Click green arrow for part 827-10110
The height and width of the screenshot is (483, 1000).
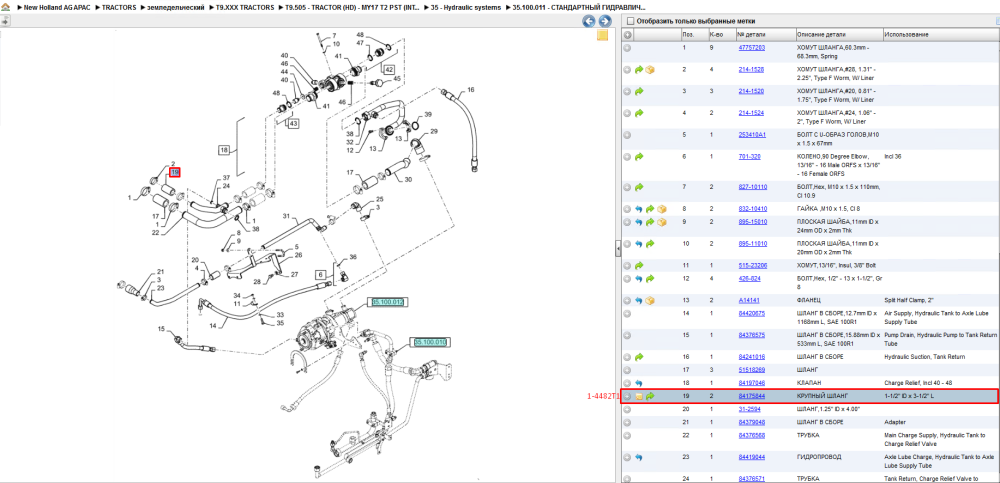tap(639, 188)
